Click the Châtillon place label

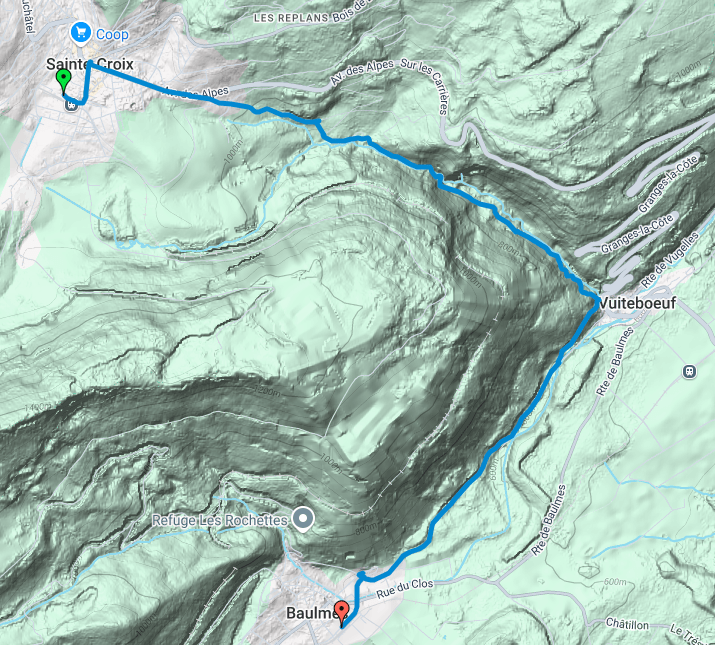tap(627, 624)
